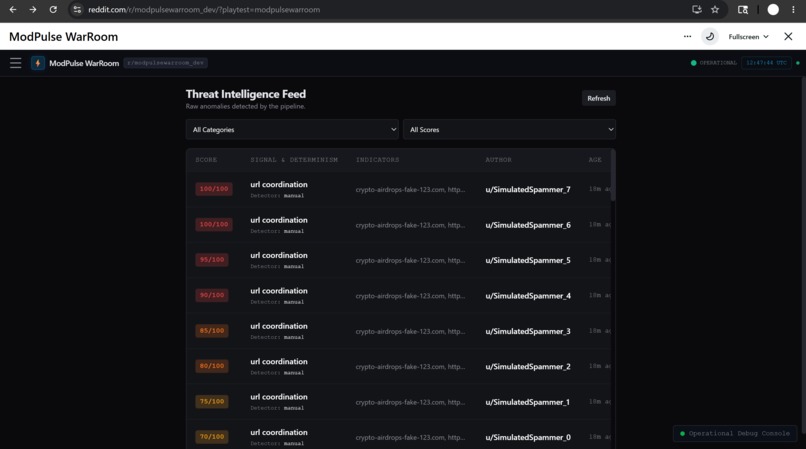Click the r/modpulsewarroom_dev subreddit tag
This screenshot has height=449, width=806.
point(166,63)
